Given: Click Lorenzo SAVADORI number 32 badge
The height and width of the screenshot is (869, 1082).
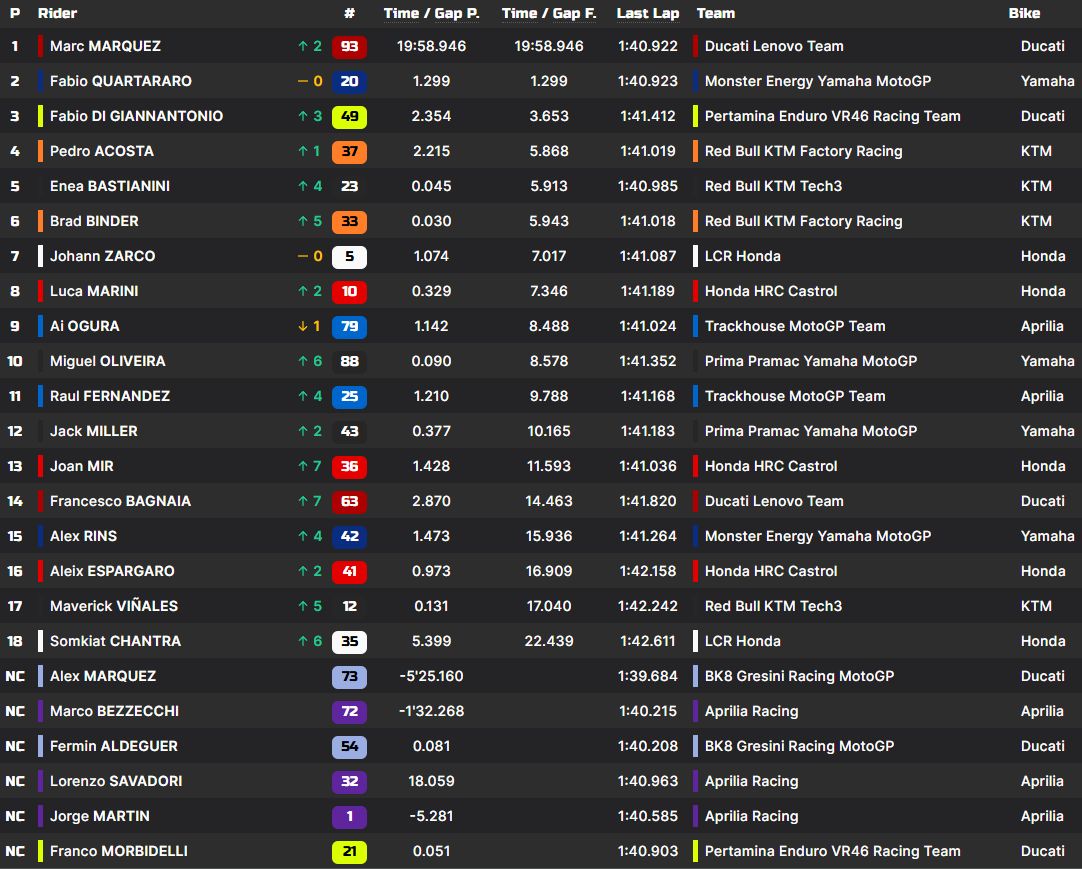Looking at the screenshot, I should pyautogui.click(x=349, y=781).
